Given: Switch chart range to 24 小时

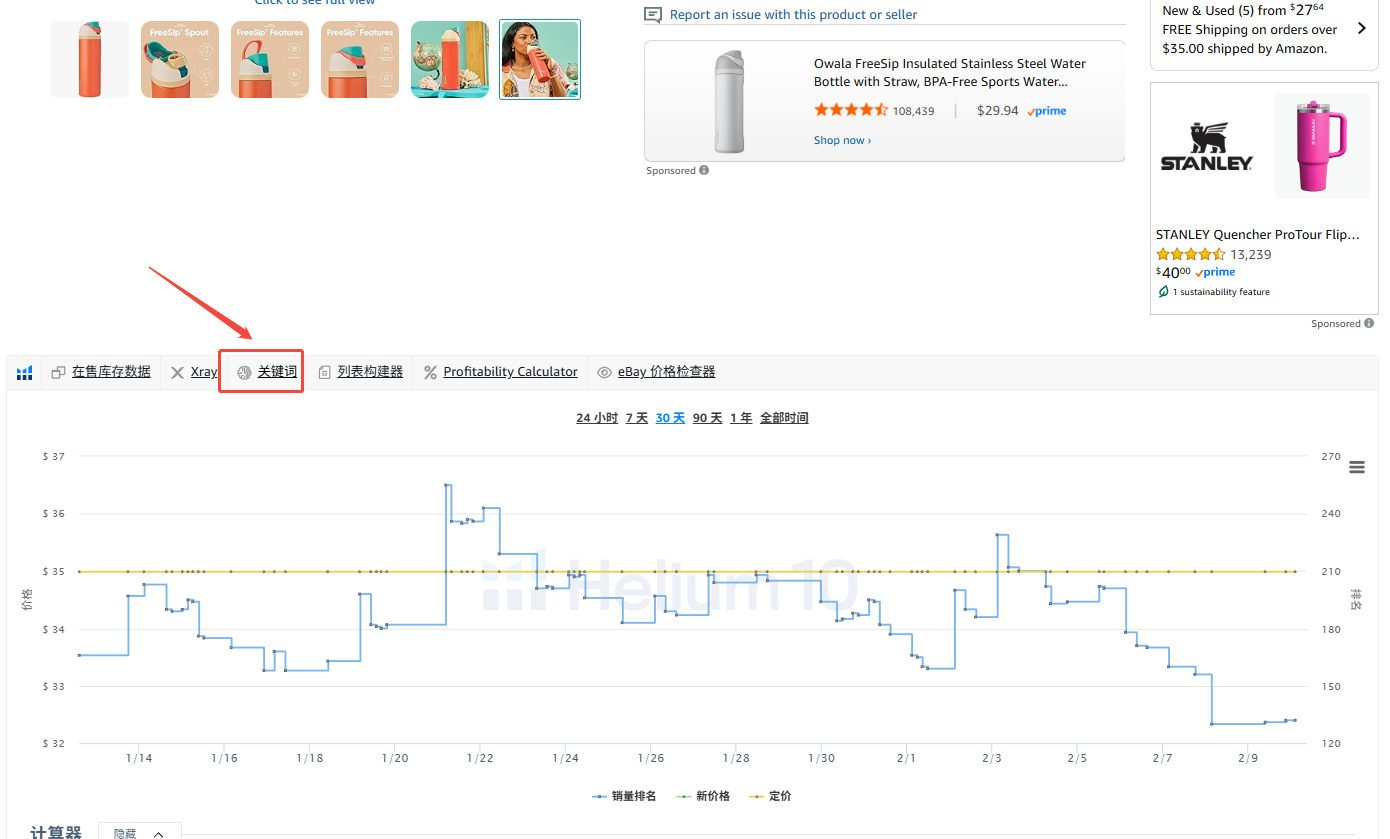Looking at the screenshot, I should [597, 418].
